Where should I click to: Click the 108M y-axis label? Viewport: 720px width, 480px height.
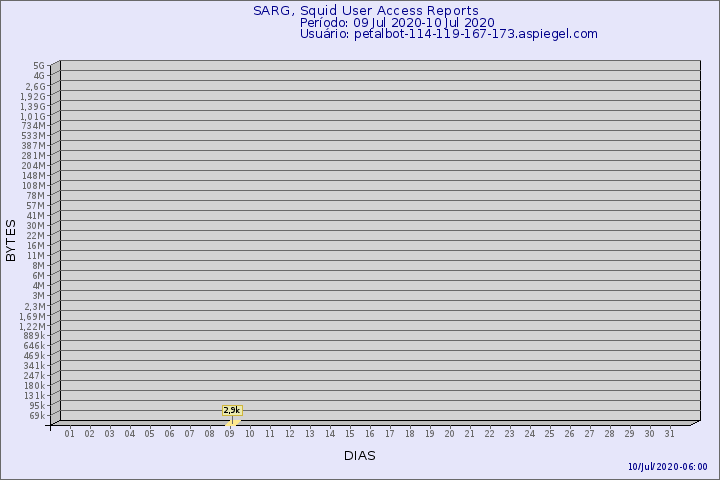pyautogui.click(x=34, y=186)
